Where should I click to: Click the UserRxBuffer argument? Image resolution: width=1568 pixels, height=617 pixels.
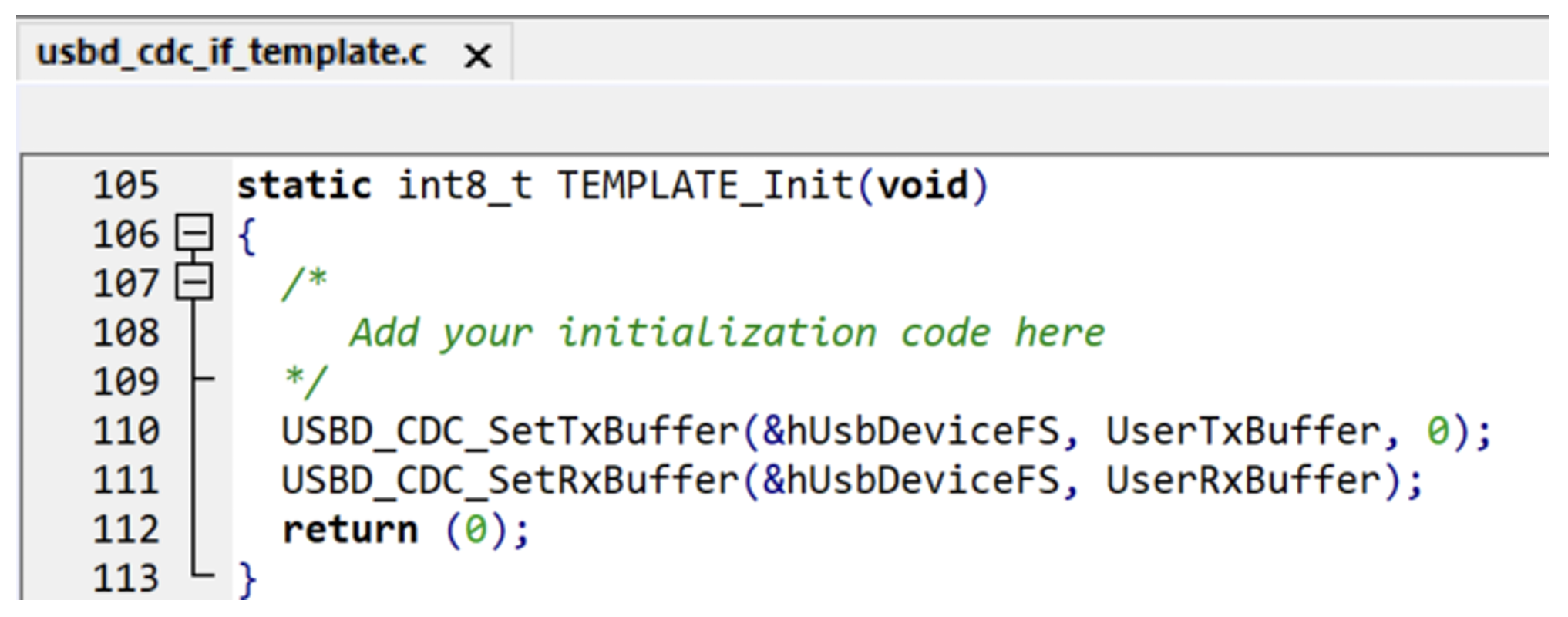1243,480
